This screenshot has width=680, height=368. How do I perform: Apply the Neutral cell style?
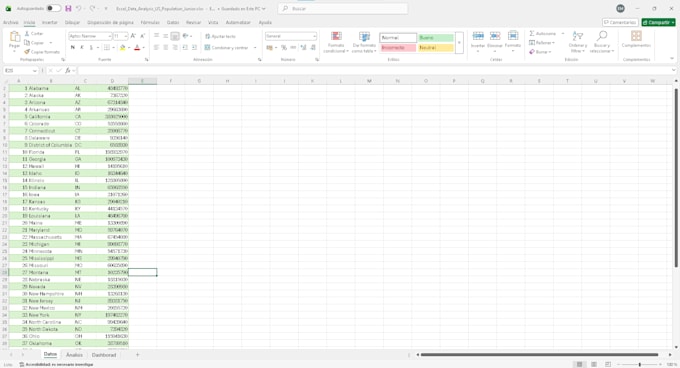click(436, 48)
